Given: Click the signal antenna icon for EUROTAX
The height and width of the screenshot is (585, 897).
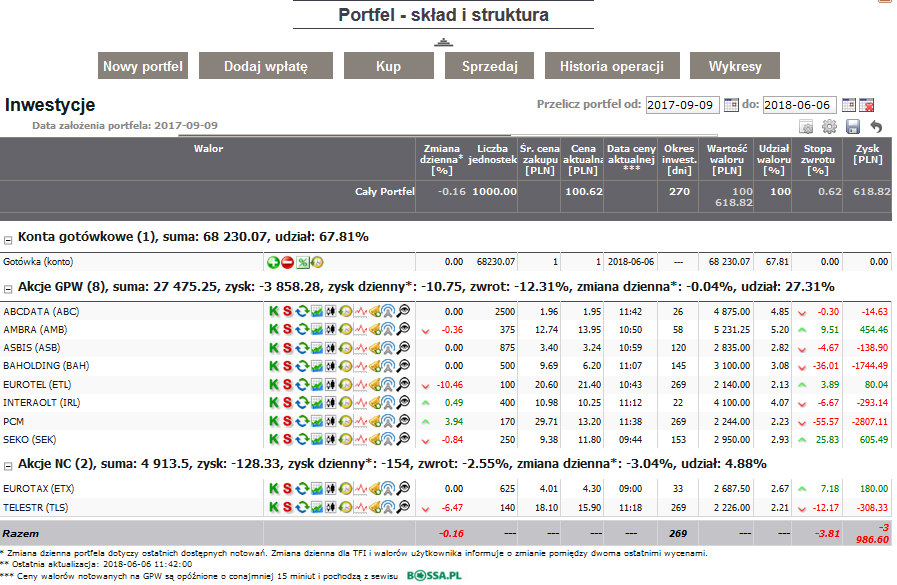Looking at the screenshot, I should pyautogui.click(x=388, y=489).
